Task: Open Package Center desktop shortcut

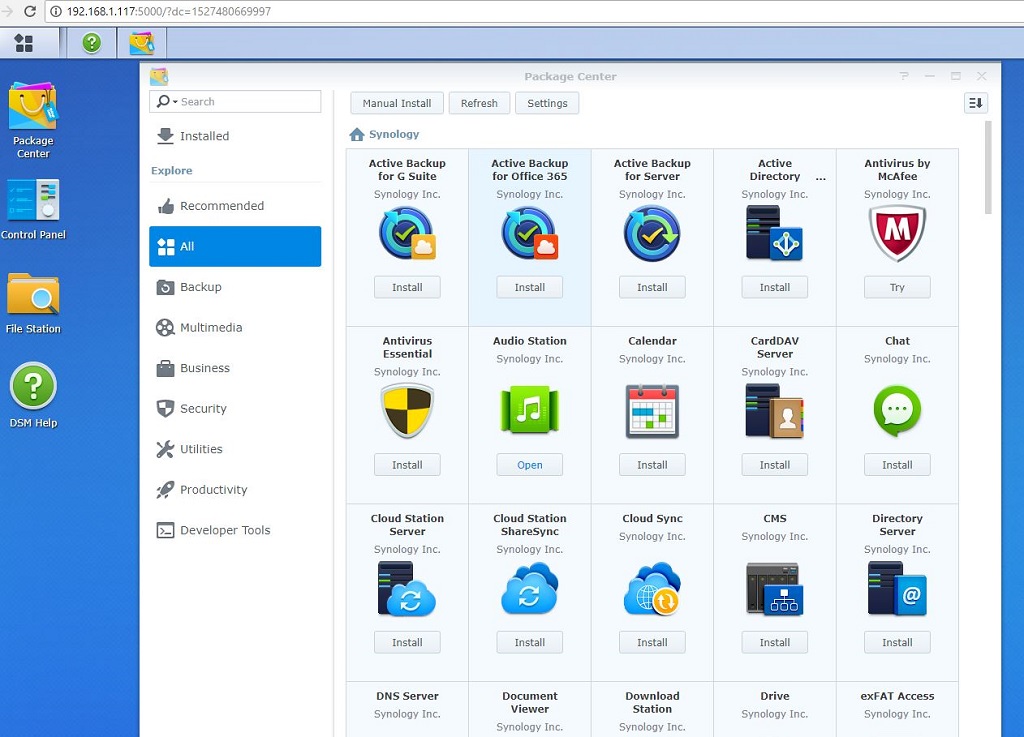Action: pyautogui.click(x=33, y=120)
